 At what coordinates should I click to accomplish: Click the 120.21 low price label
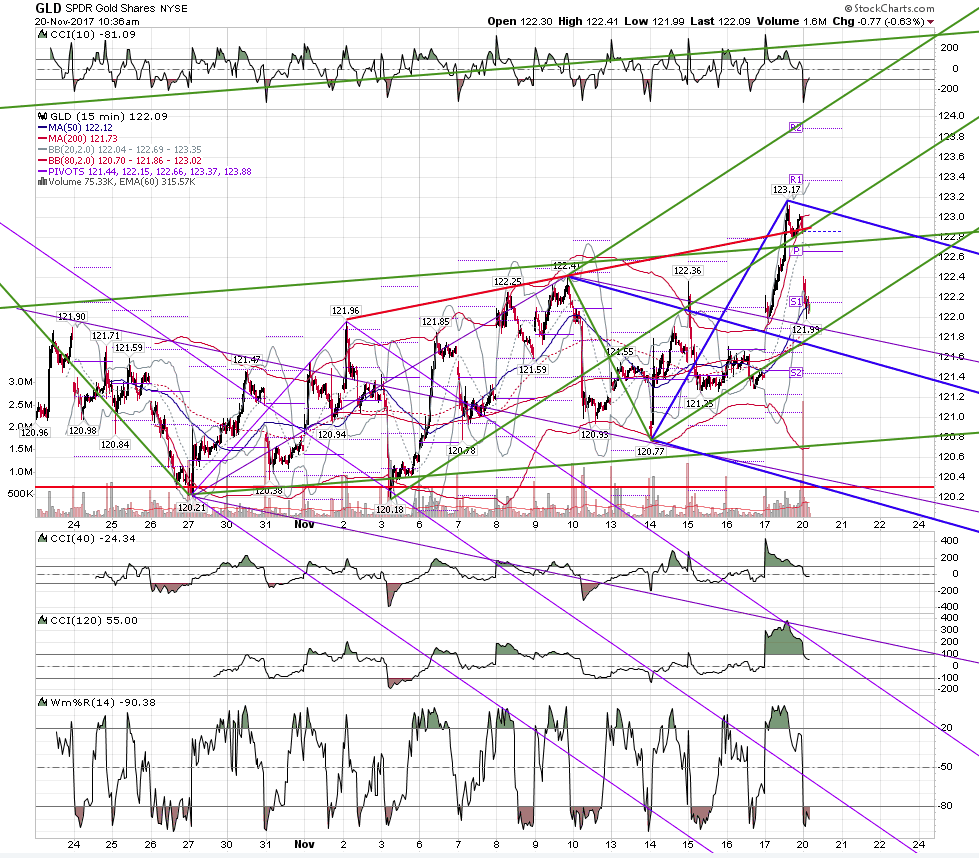[x=191, y=508]
